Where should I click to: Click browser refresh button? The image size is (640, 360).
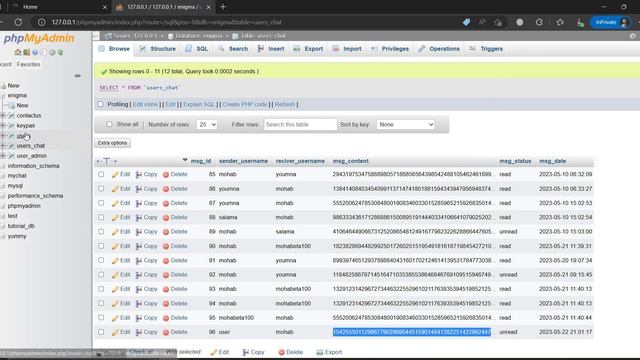coord(18,22)
